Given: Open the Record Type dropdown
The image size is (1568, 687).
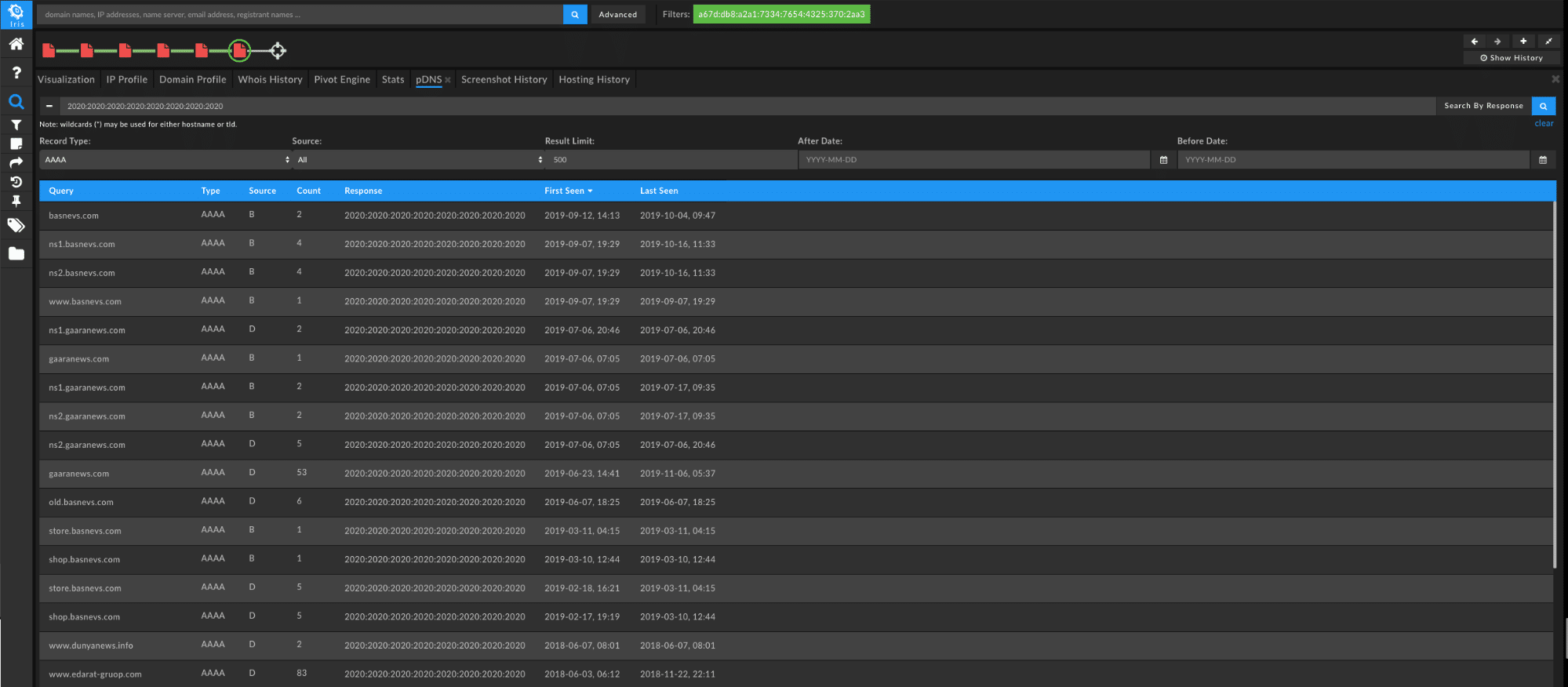Looking at the screenshot, I should click(166, 160).
